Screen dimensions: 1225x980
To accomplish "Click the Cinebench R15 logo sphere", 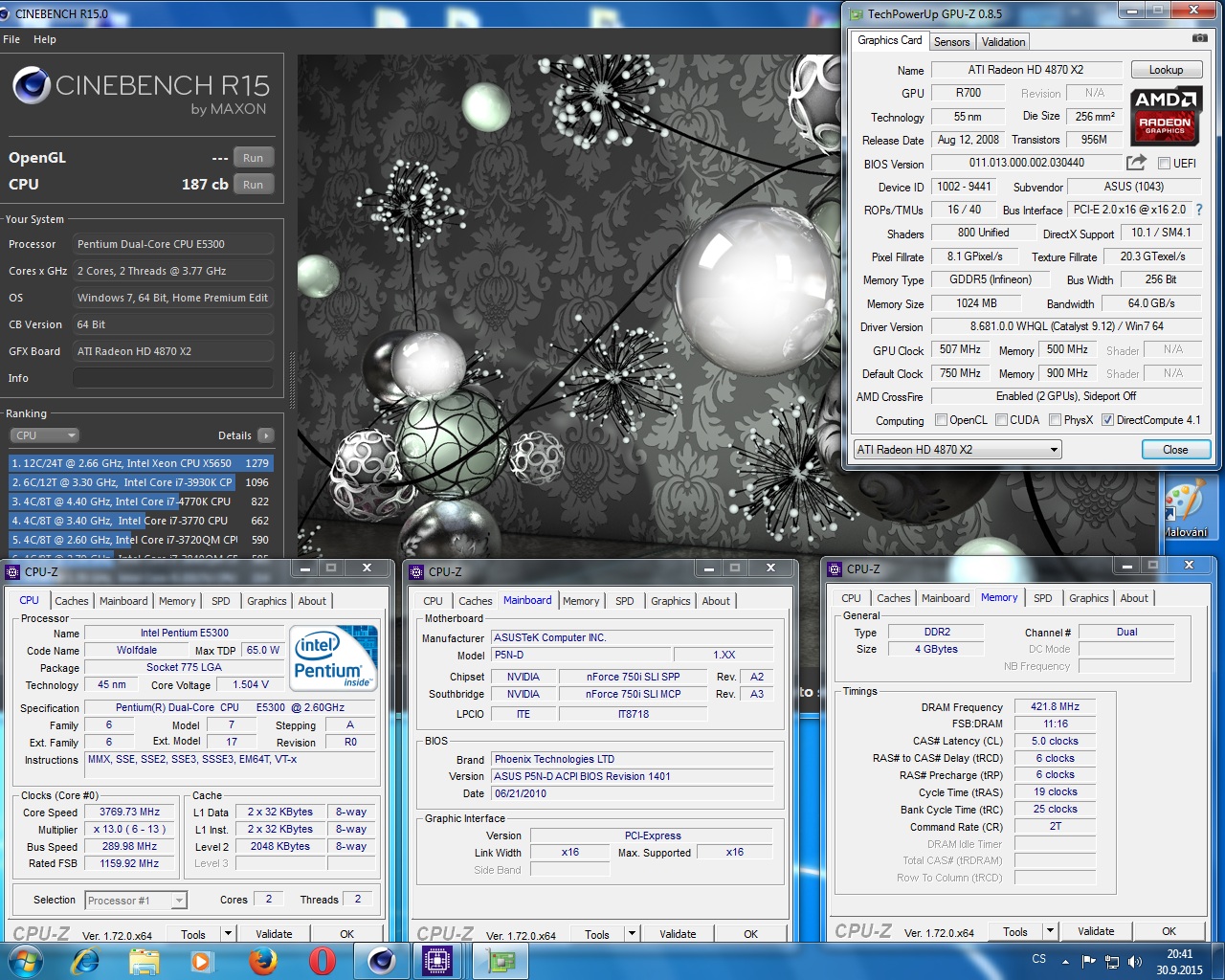I will 31,86.
